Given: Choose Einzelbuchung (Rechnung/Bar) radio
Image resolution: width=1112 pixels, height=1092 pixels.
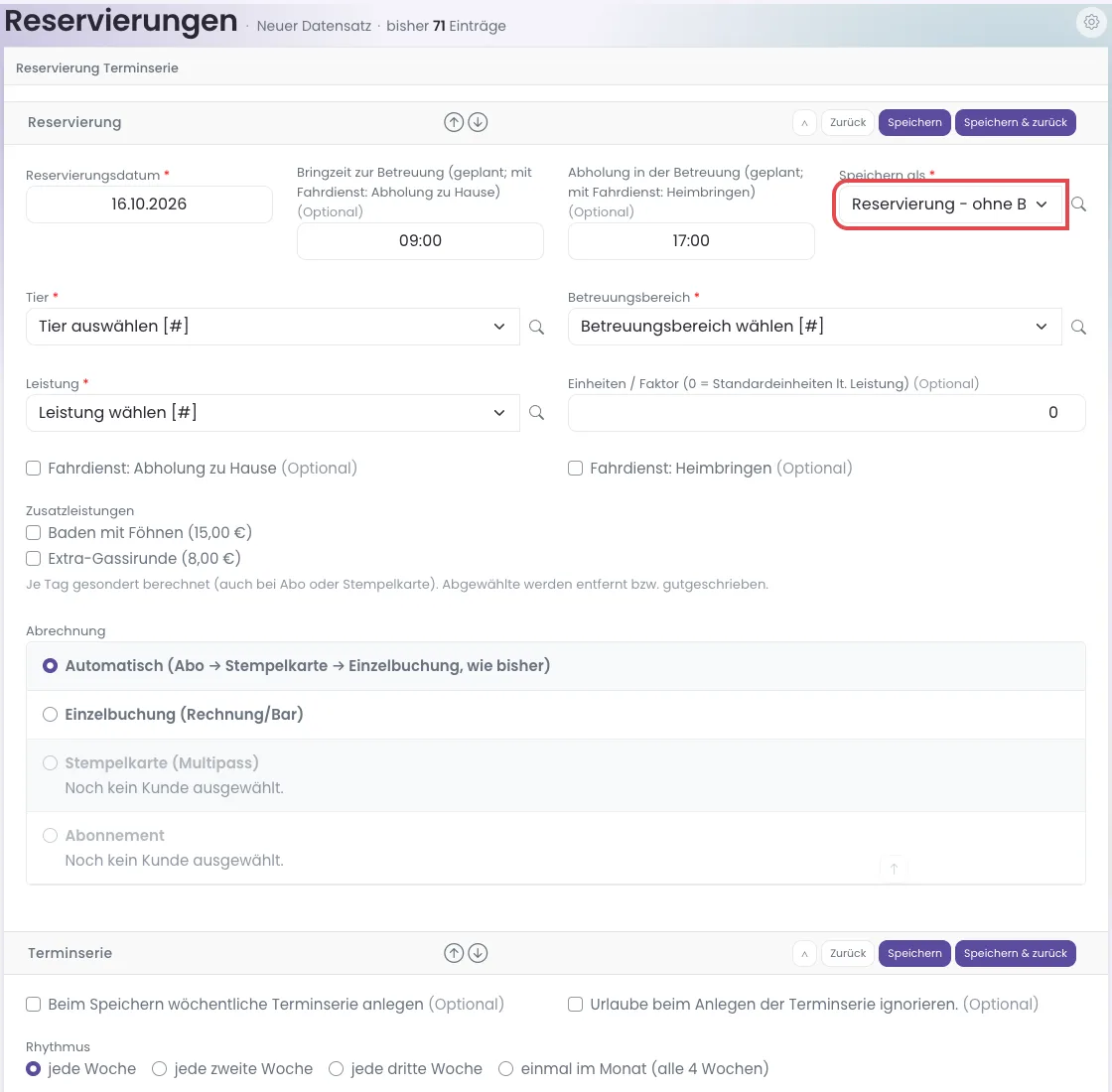Looking at the screenshot, I should (50, 714).
